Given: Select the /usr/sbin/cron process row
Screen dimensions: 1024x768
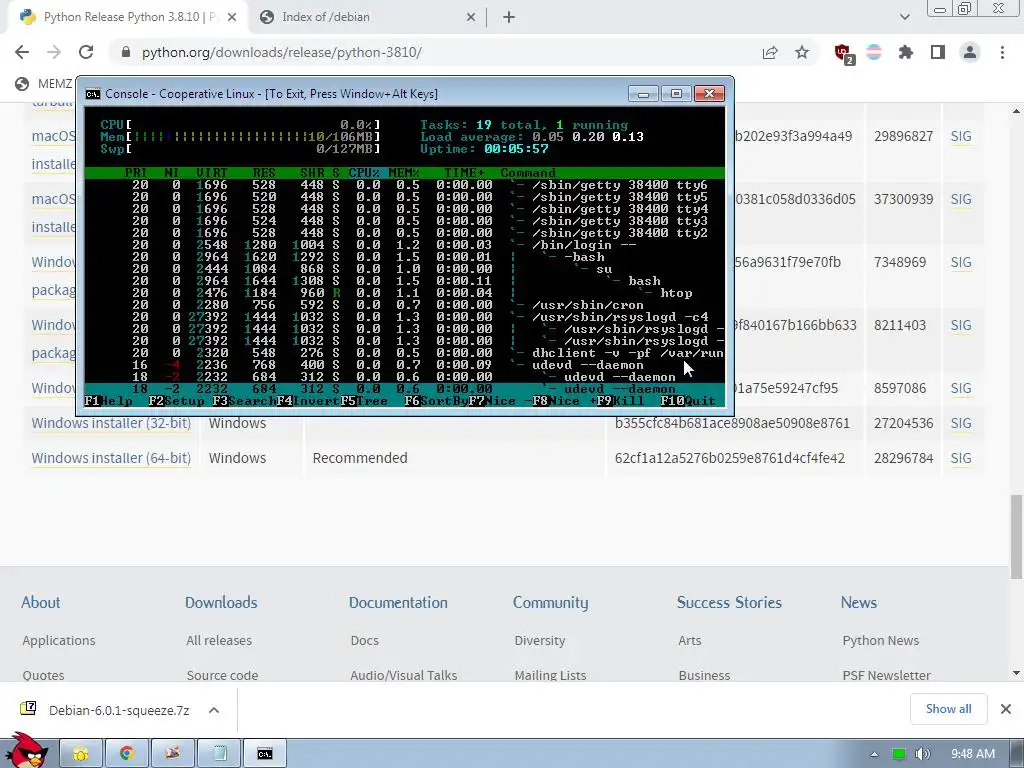Looking at the screenshot, I should (x=404, y=305).
